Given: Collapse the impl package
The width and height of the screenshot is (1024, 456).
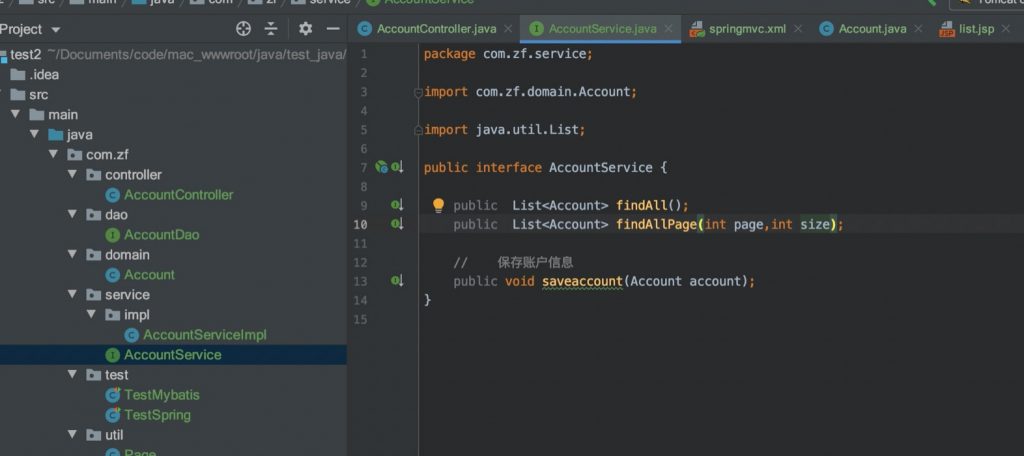Looking at the screenshot, I should (x=91, y=314).
